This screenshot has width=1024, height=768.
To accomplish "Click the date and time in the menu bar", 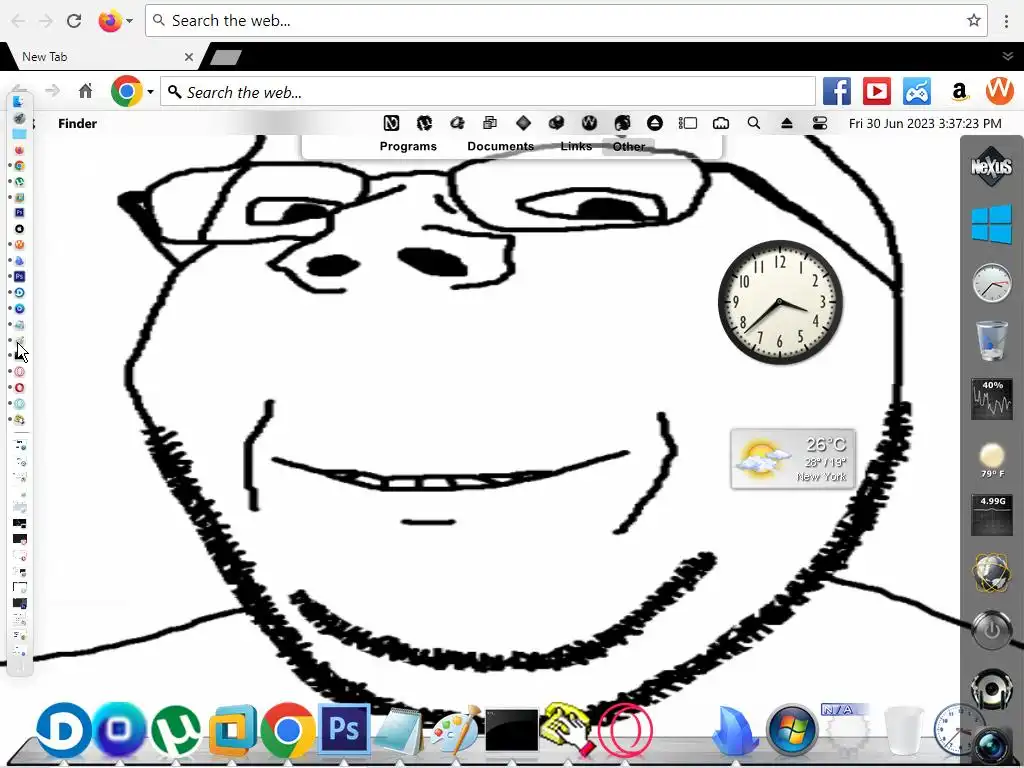I will coord(925,123).
